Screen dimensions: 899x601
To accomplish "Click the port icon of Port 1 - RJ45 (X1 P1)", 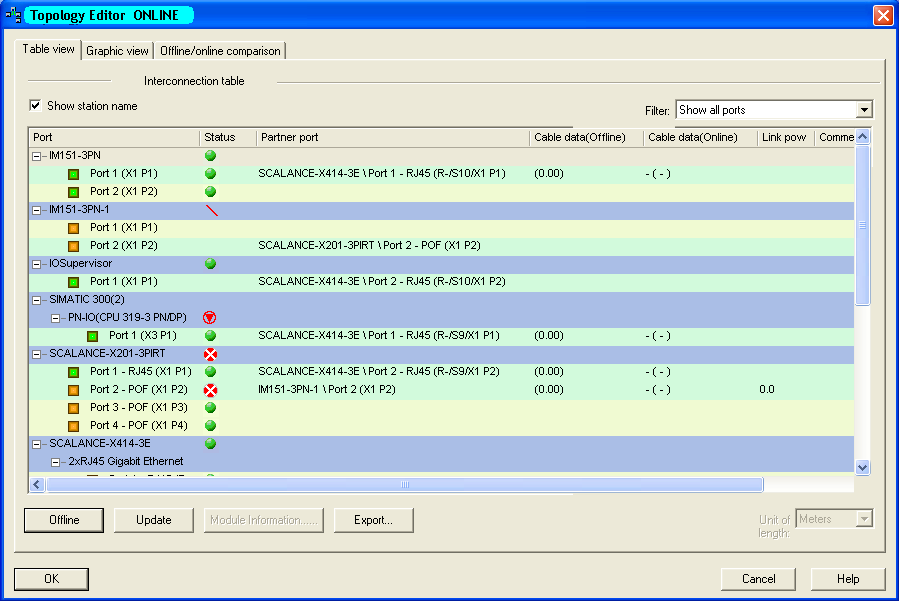I will [x=73, y=372].
